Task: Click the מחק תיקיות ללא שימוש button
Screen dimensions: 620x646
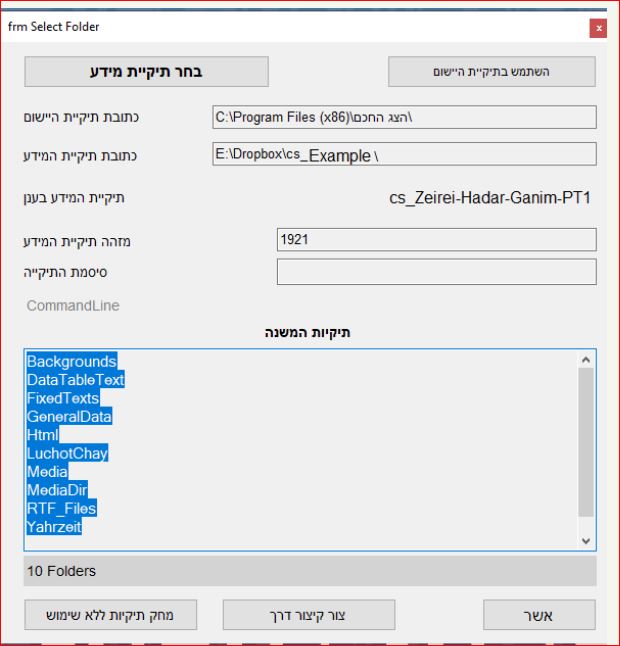Action: (110, 615)
